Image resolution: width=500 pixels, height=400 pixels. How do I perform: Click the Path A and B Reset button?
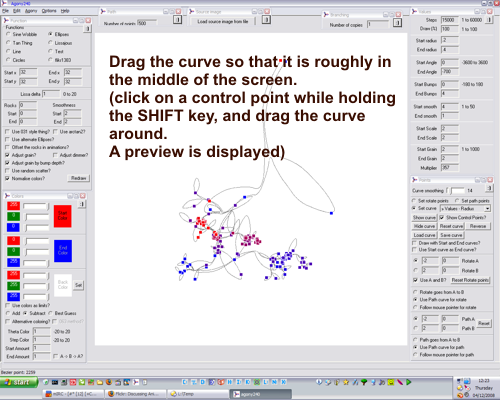[484, 323]
